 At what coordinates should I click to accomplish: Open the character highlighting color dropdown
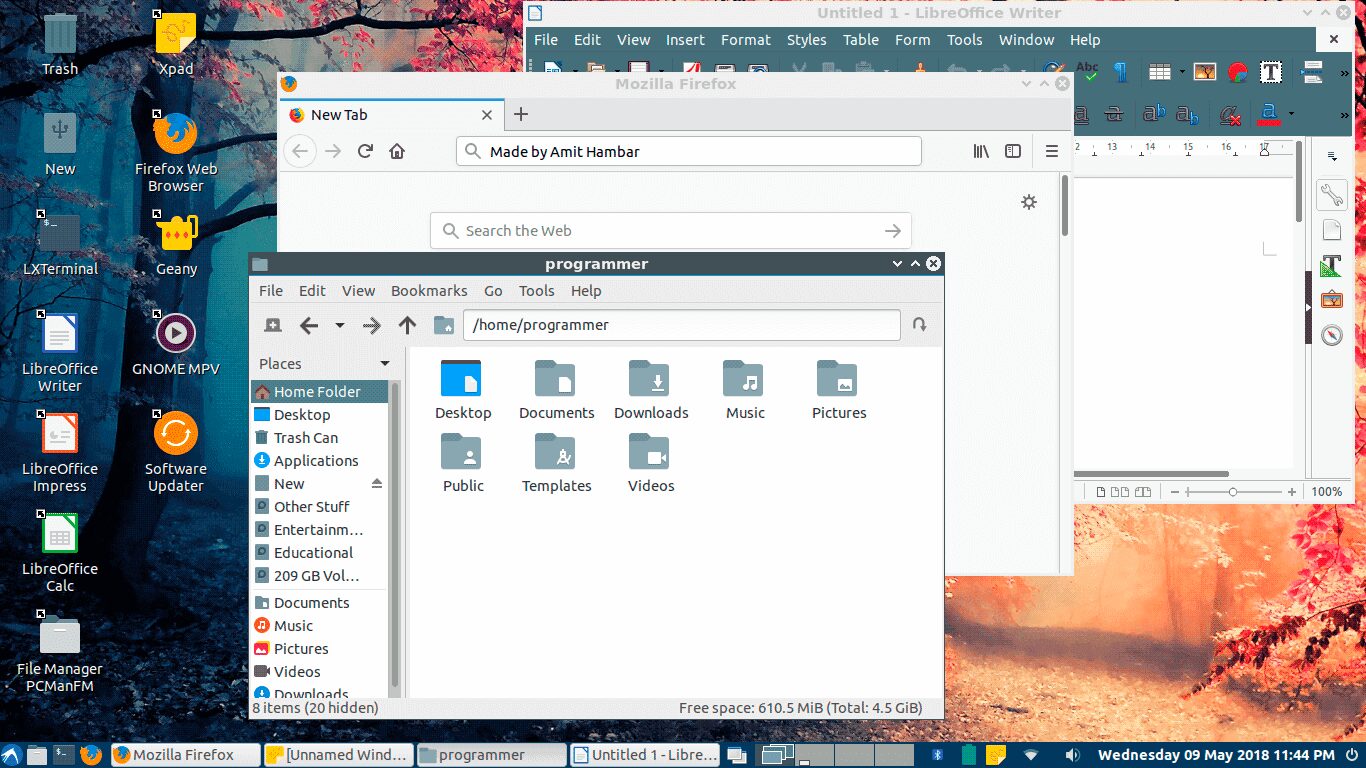(x=1292, y=113)
